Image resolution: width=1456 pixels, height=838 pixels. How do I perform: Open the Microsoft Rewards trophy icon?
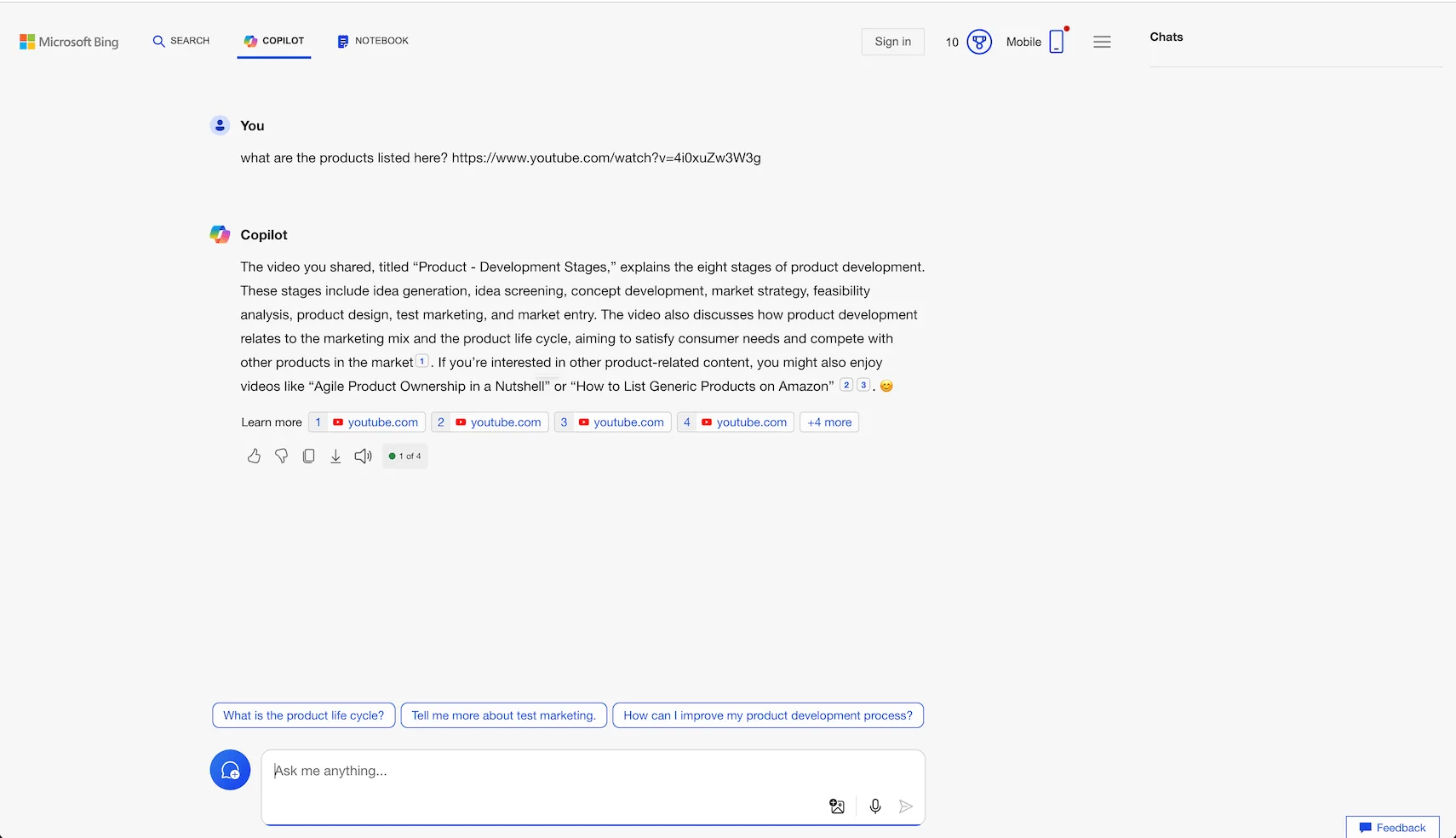pyautogui.click(x=979, y=42)
